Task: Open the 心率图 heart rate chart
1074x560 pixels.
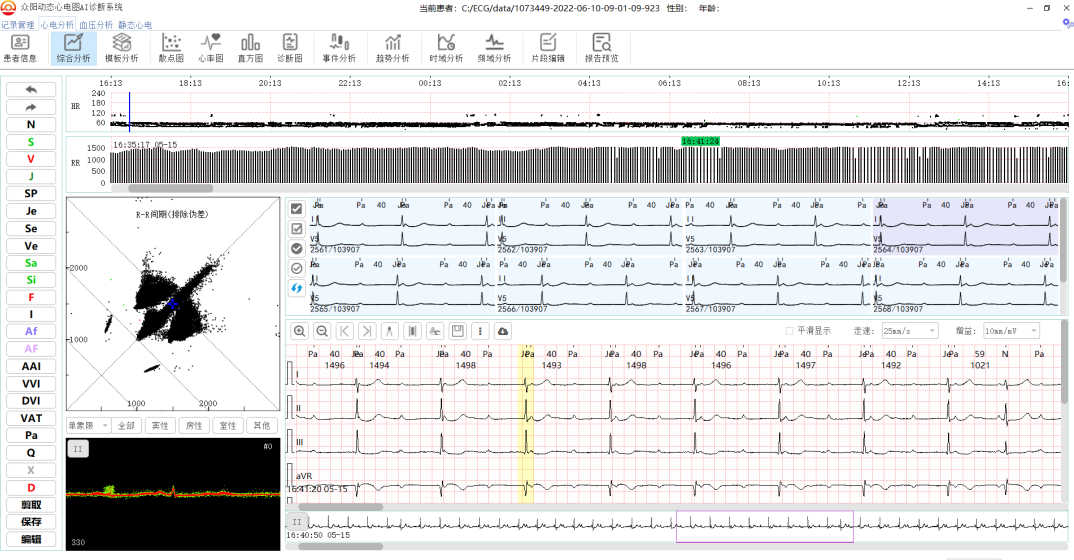Action: pos(211,47)
